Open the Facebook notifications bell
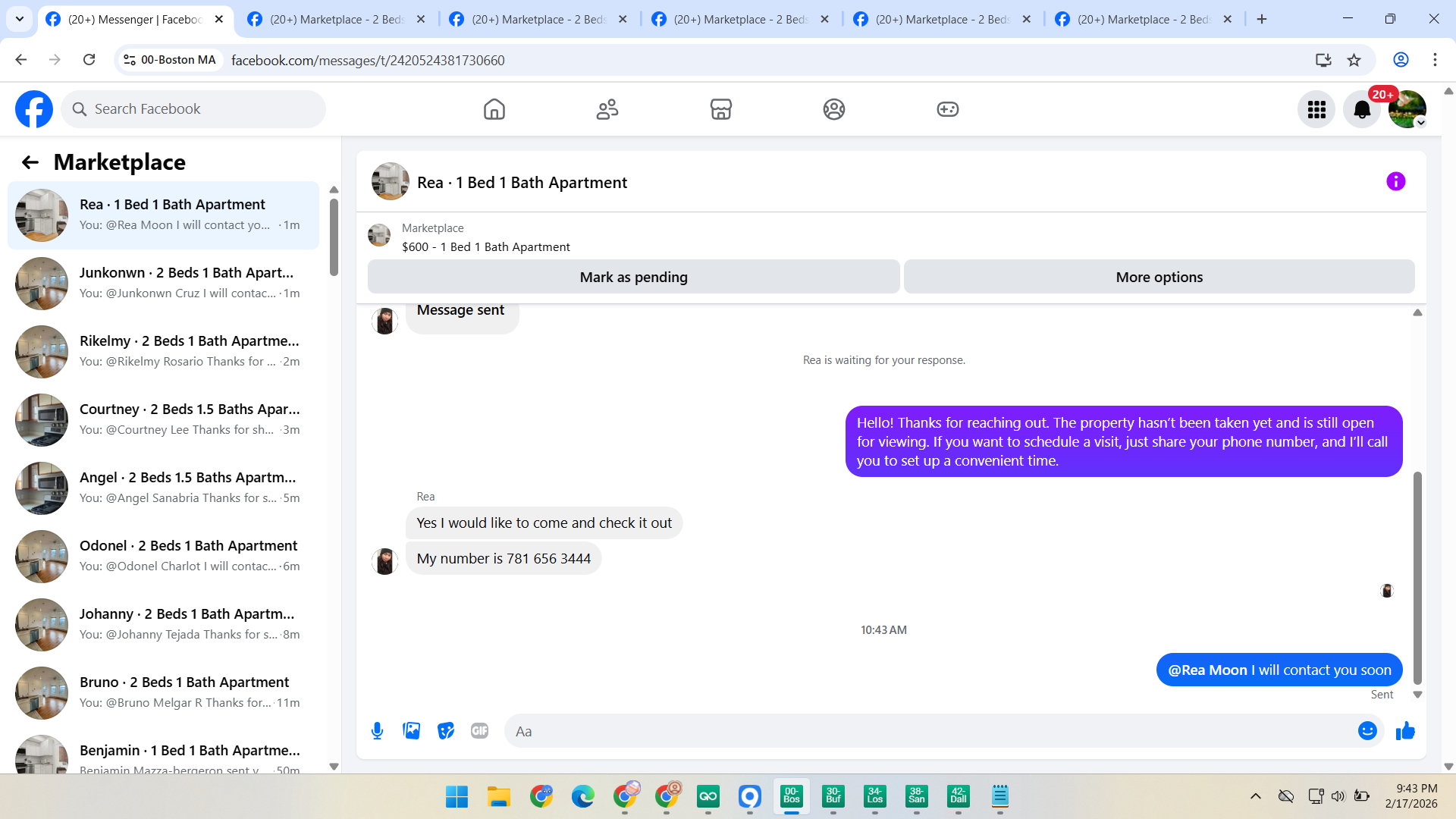 [1362, 110]
